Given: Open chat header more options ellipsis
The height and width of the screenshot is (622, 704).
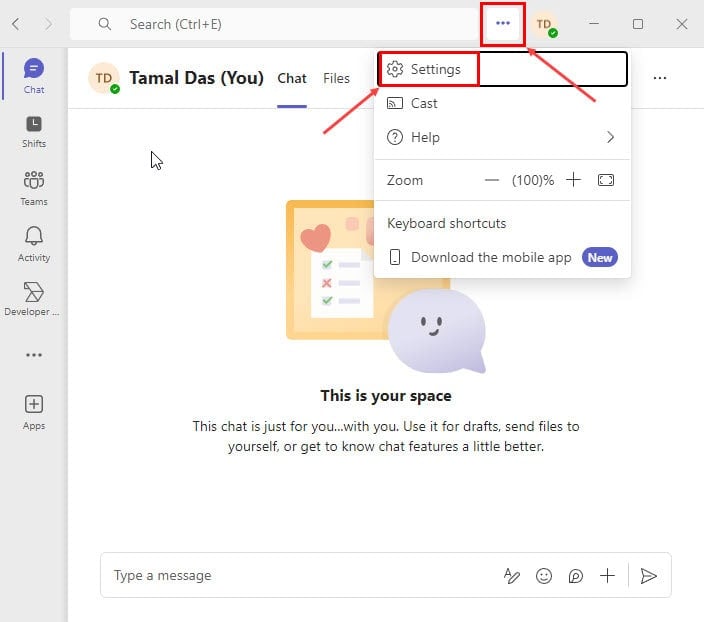Looking at the screenshot, I should (660, 78).
